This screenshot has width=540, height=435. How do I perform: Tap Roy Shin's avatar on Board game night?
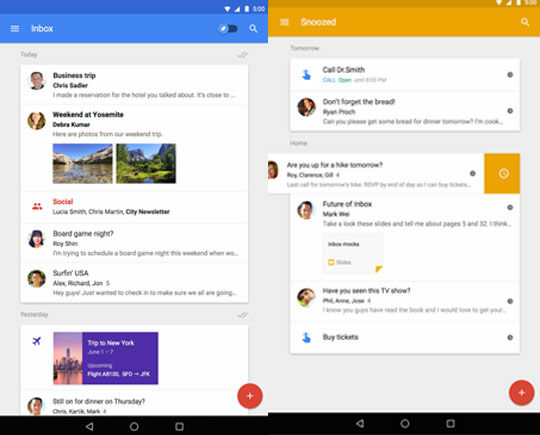37,239
